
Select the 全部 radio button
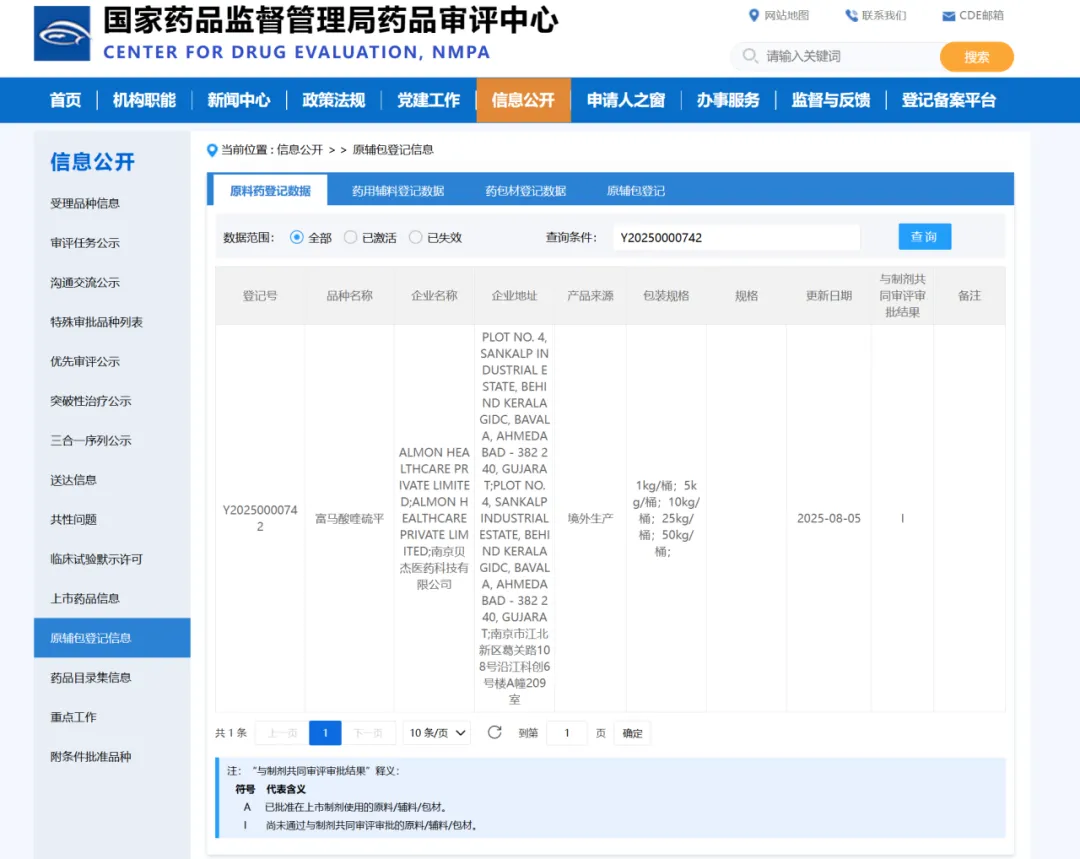click(x=297, y=237)
